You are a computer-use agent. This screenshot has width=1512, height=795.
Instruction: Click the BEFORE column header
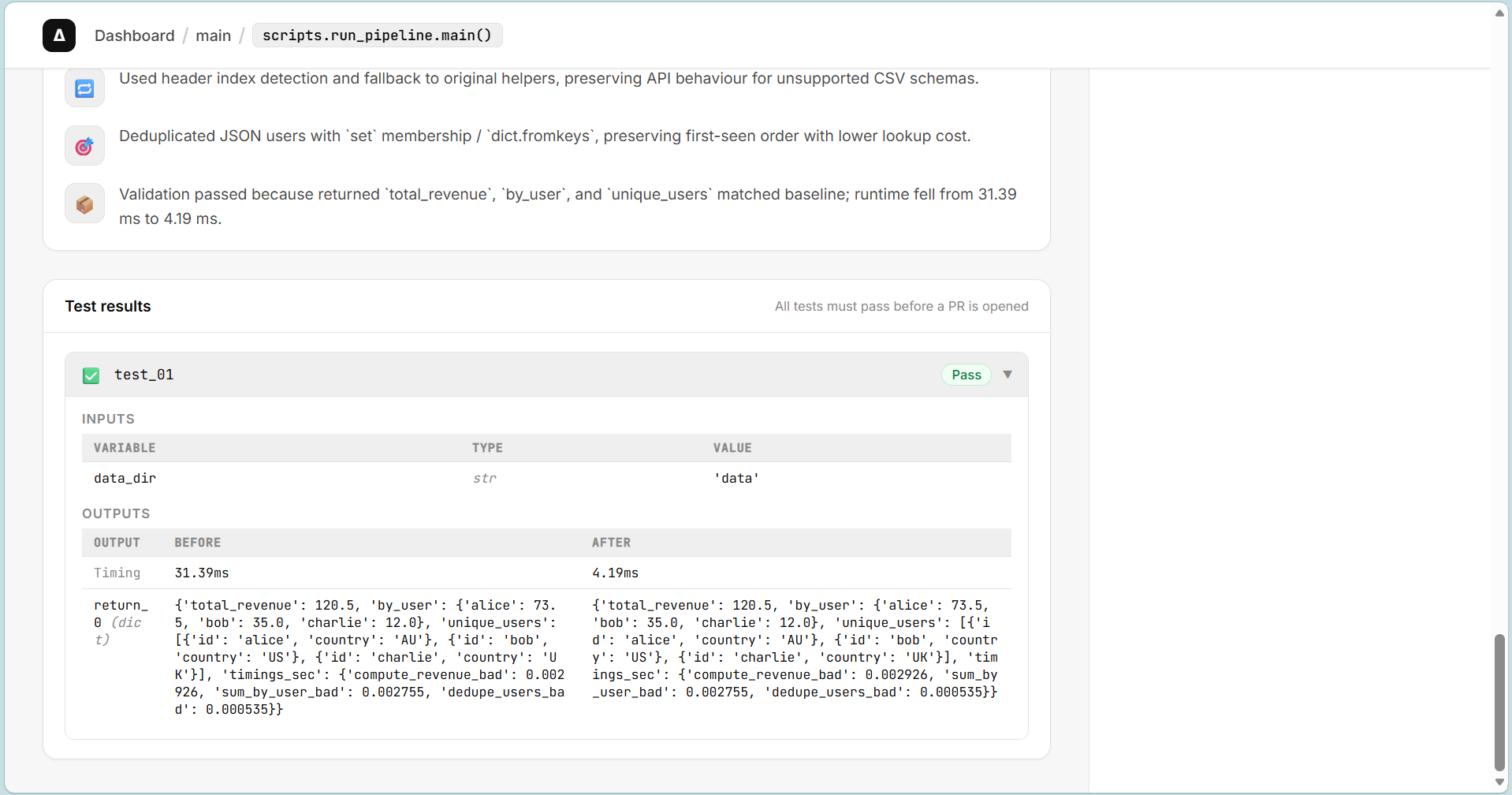point(198,543)
